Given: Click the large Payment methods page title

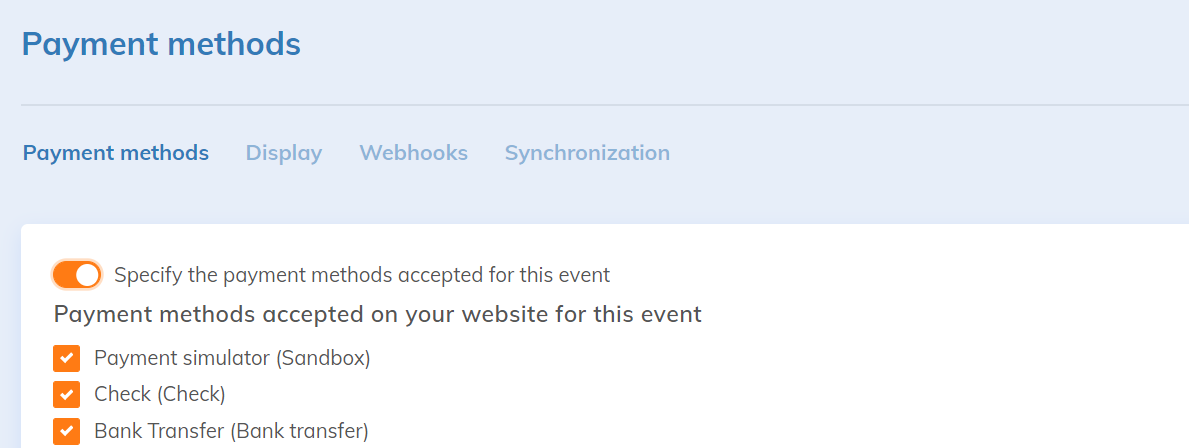Looking at the screenshot, I should coord(161,44).
